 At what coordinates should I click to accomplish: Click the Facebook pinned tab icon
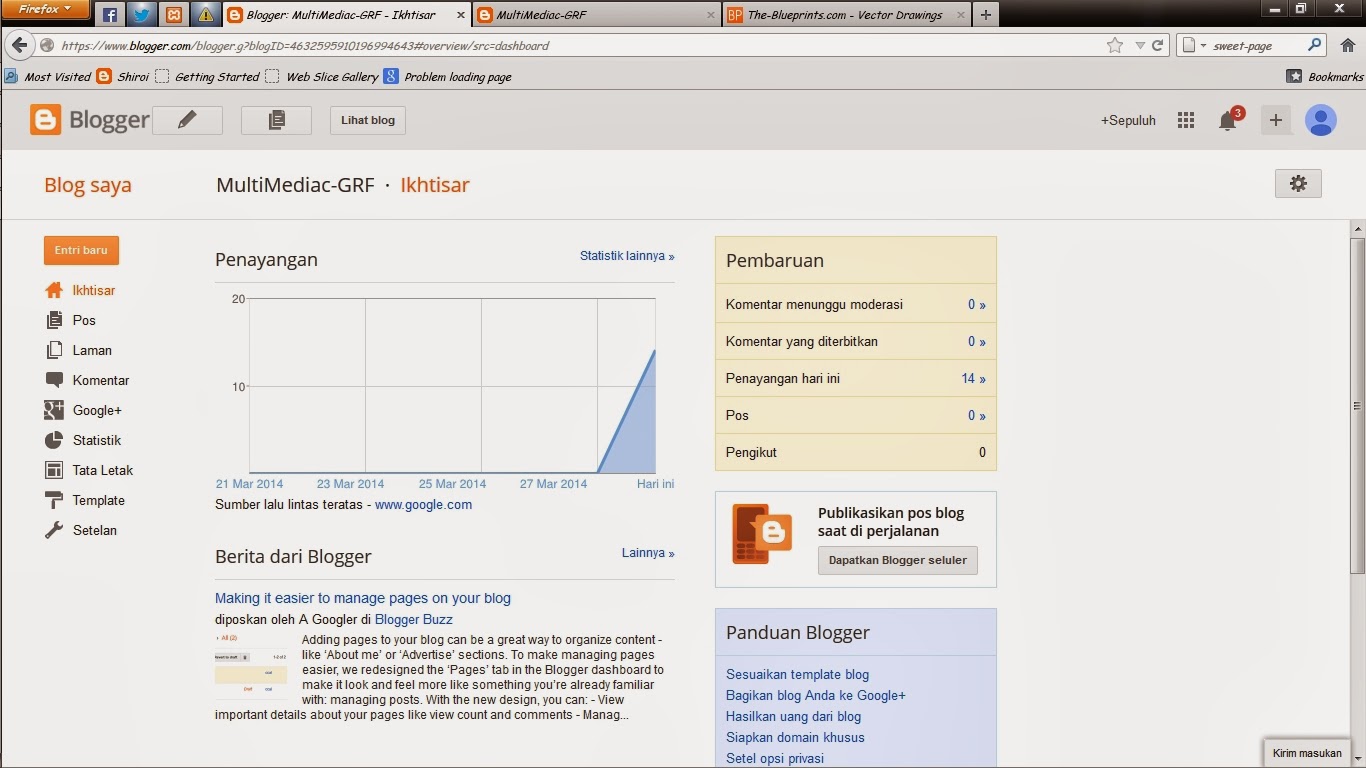pos(110,15)
